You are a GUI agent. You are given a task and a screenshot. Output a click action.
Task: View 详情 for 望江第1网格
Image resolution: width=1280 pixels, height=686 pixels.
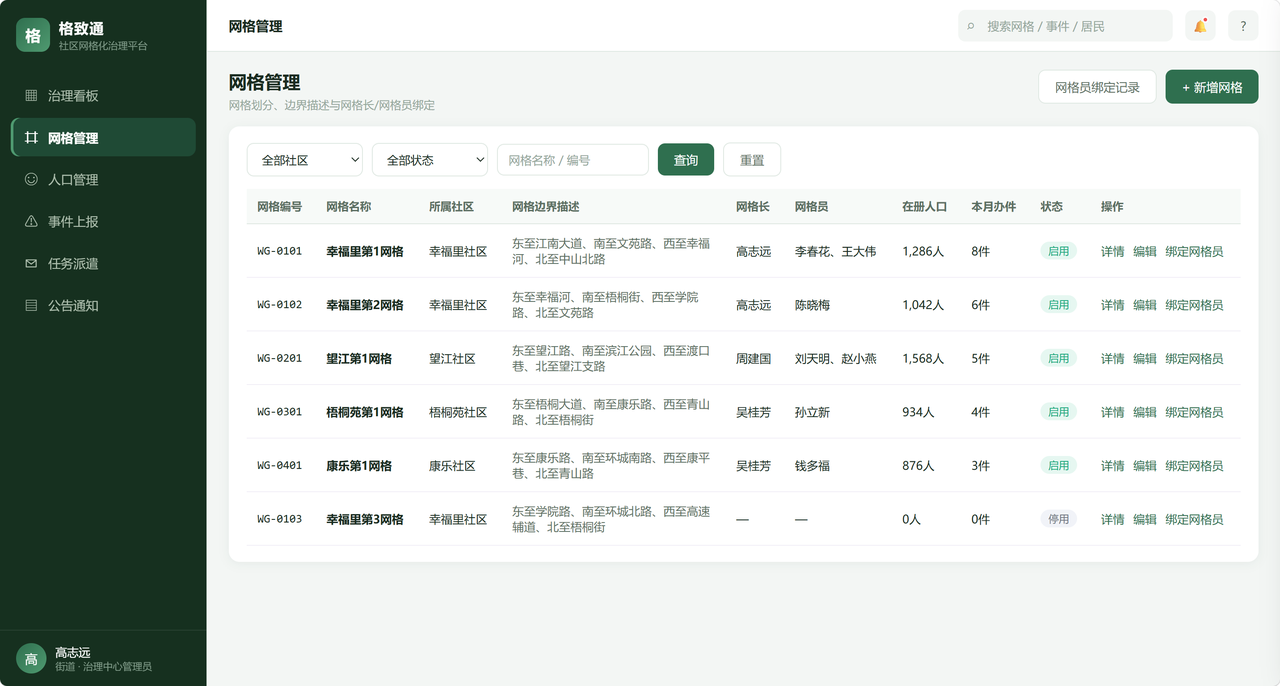click(1113, 359)
